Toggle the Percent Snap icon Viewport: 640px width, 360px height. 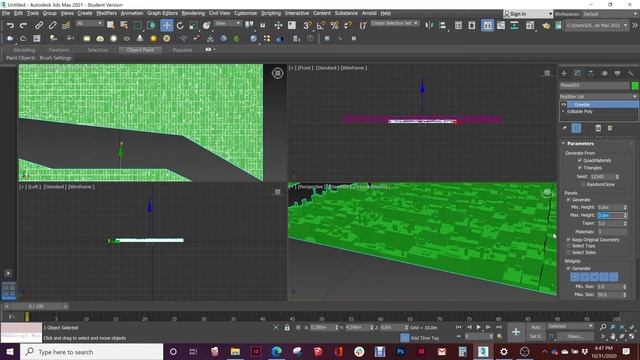click(x=334, y=25)
